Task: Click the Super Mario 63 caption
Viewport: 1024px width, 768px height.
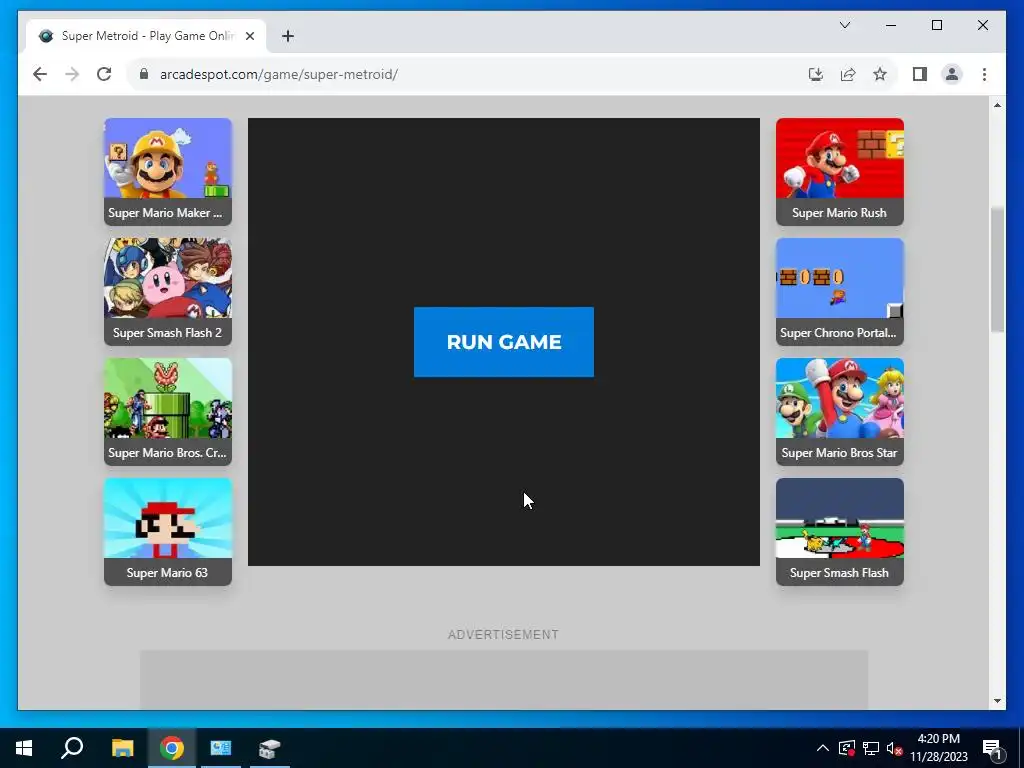Action: [167, 573]
